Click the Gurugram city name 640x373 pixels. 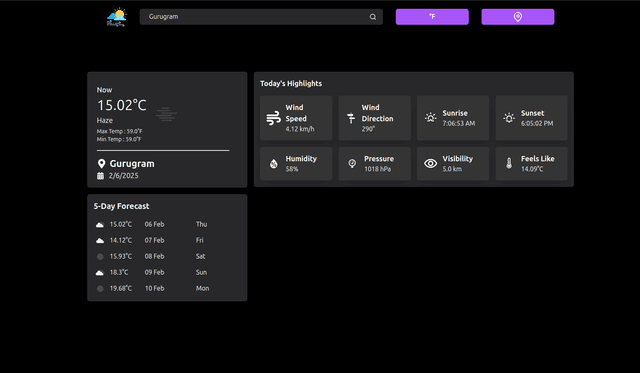click(x=132, y=164)
